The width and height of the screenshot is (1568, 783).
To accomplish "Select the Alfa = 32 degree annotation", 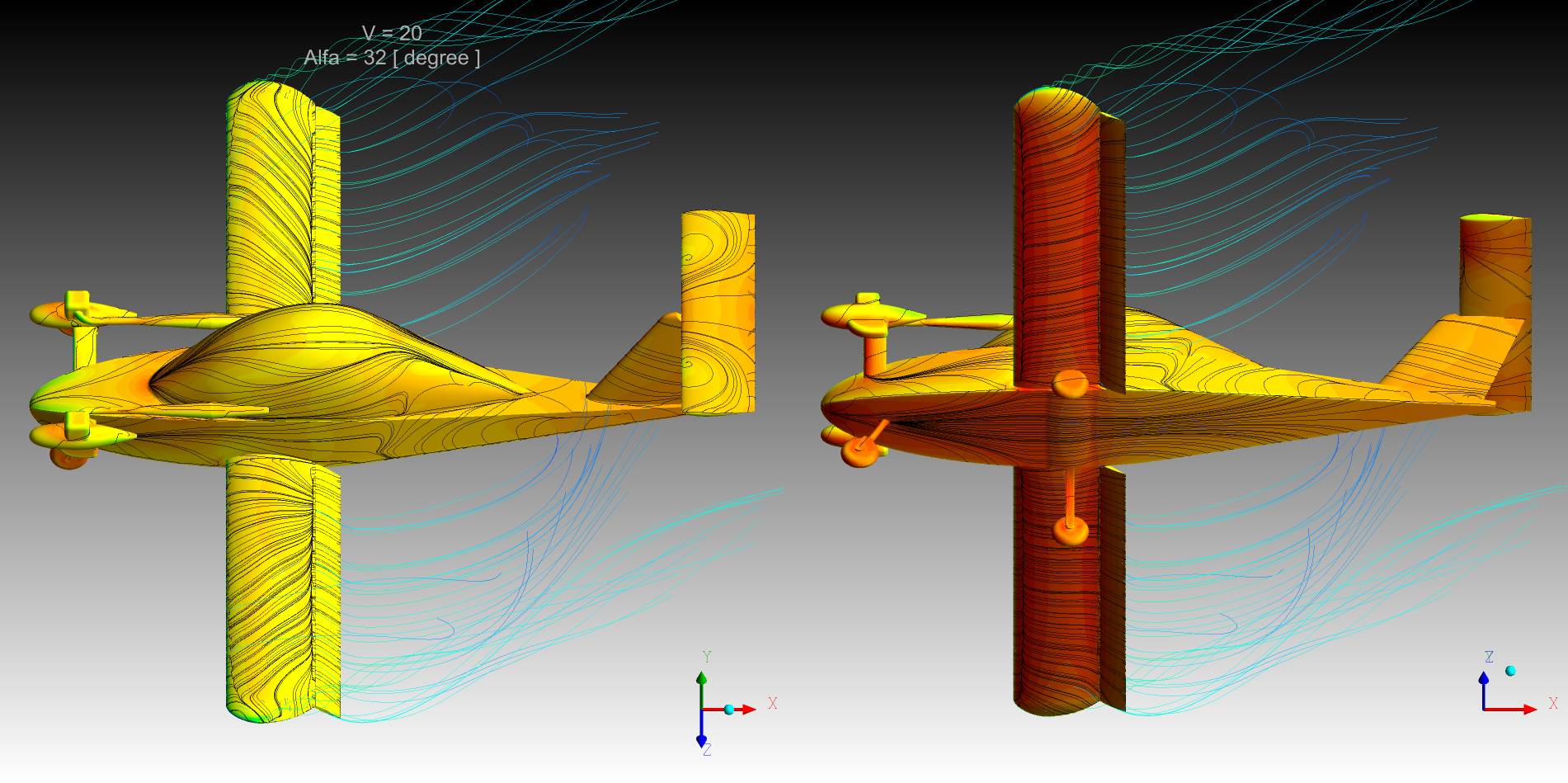I will pos(392,58).
